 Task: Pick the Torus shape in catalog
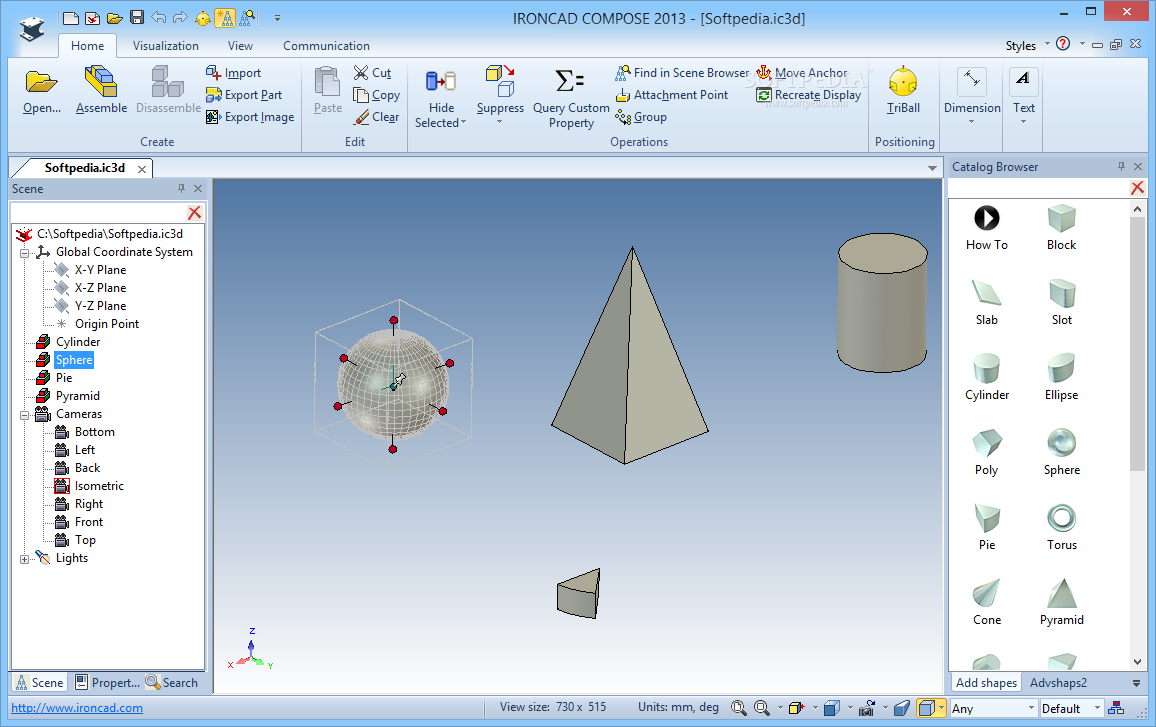click(x=1062, y=526)
